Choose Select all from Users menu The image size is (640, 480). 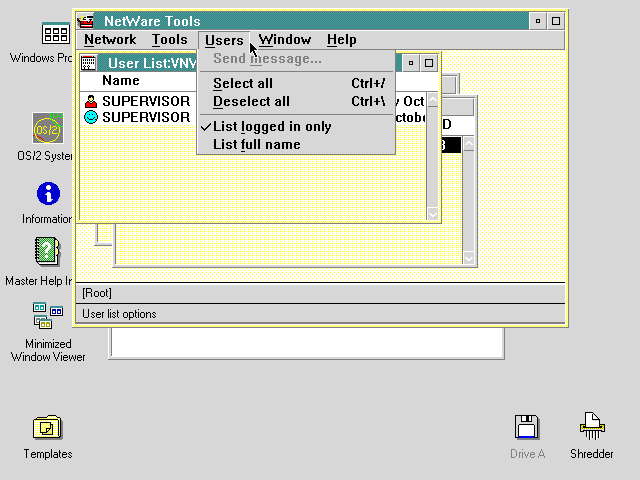coord(296,83)
